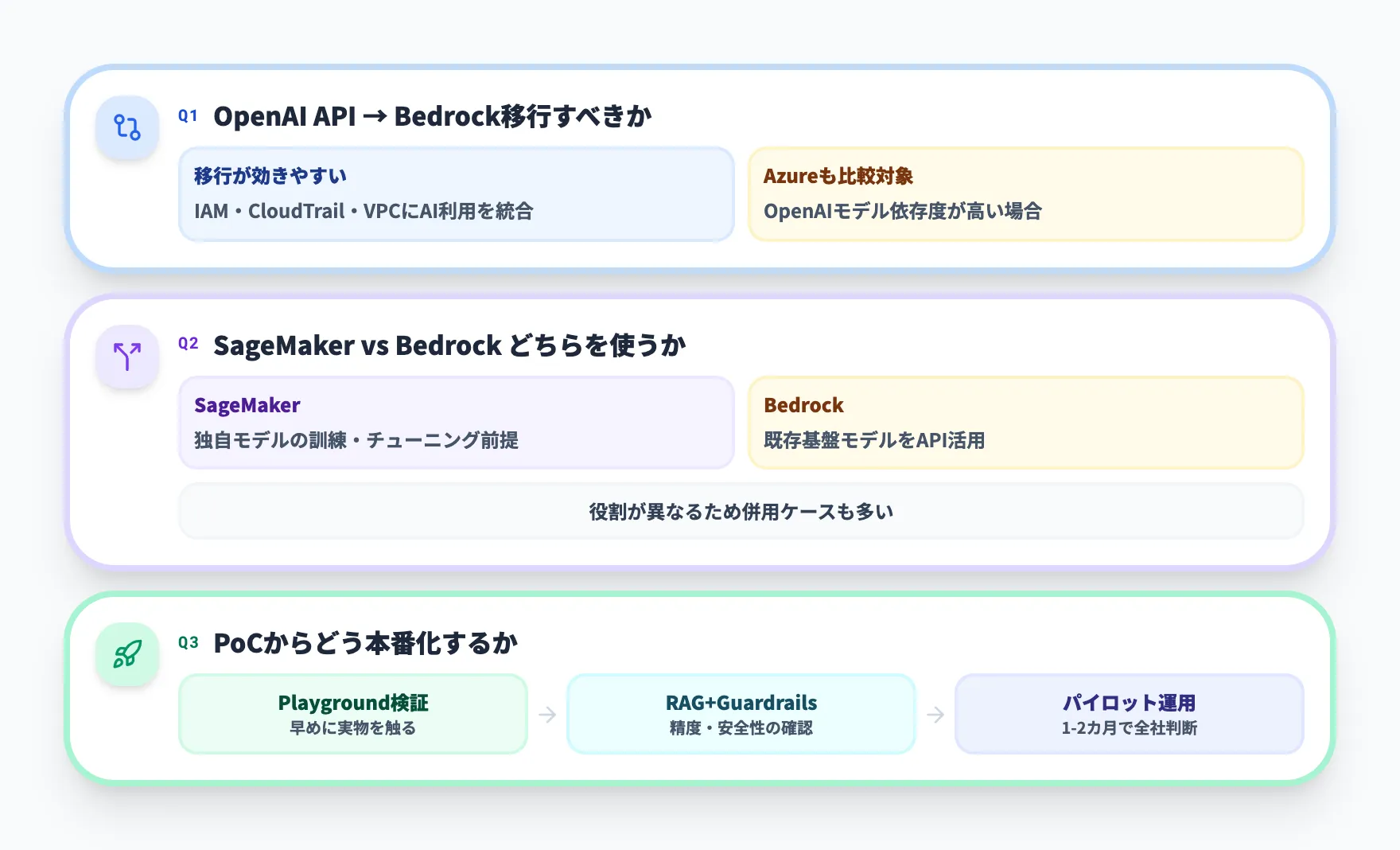
Task: Click the Q3 label badge
Action: coord(188,642)
